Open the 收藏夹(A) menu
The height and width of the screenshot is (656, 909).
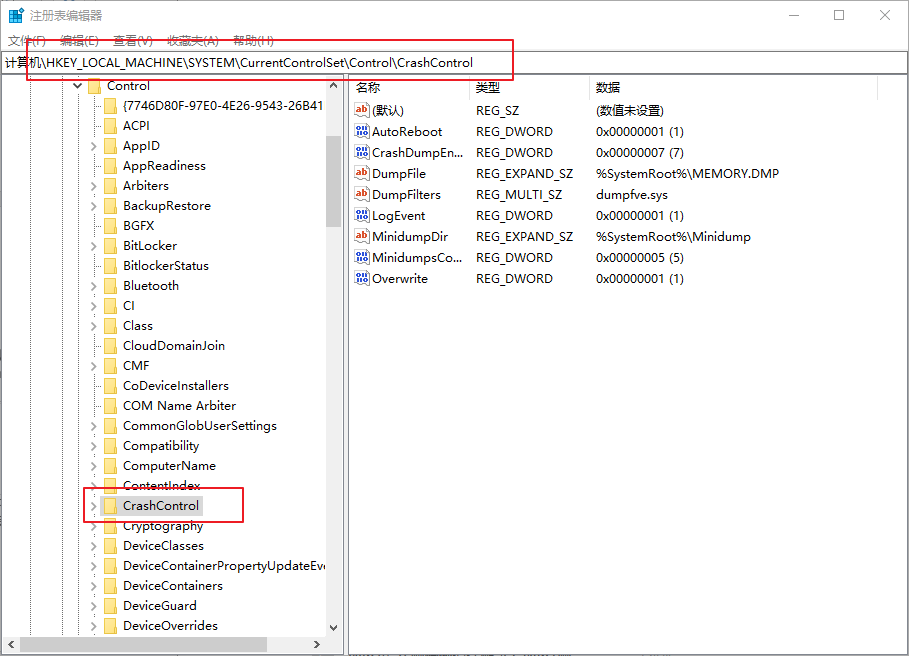(192, 41)
